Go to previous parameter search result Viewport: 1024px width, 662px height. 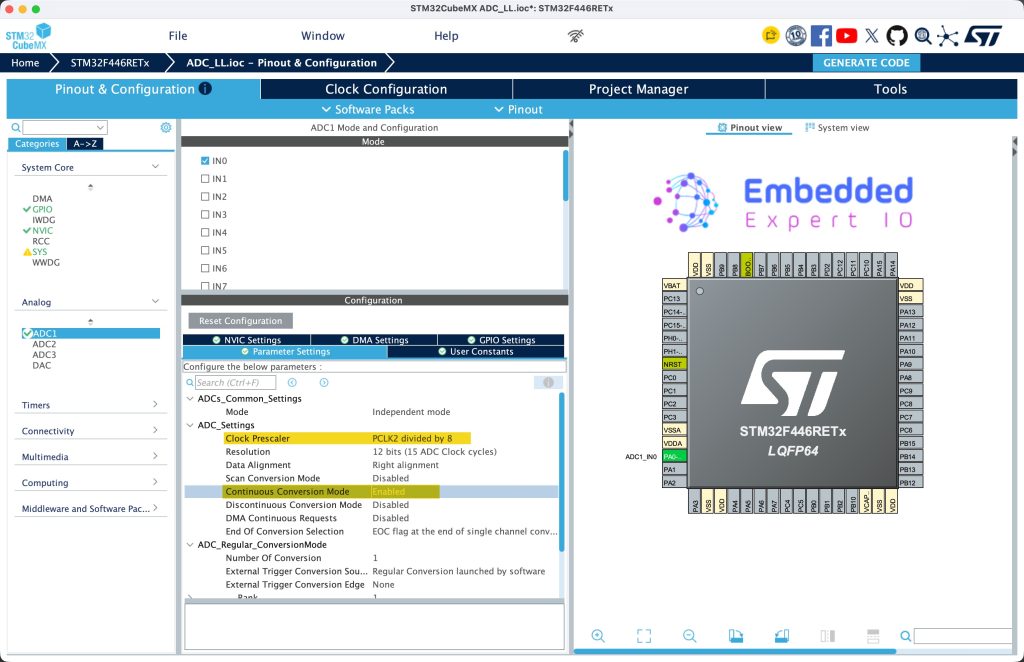(293, 383)
